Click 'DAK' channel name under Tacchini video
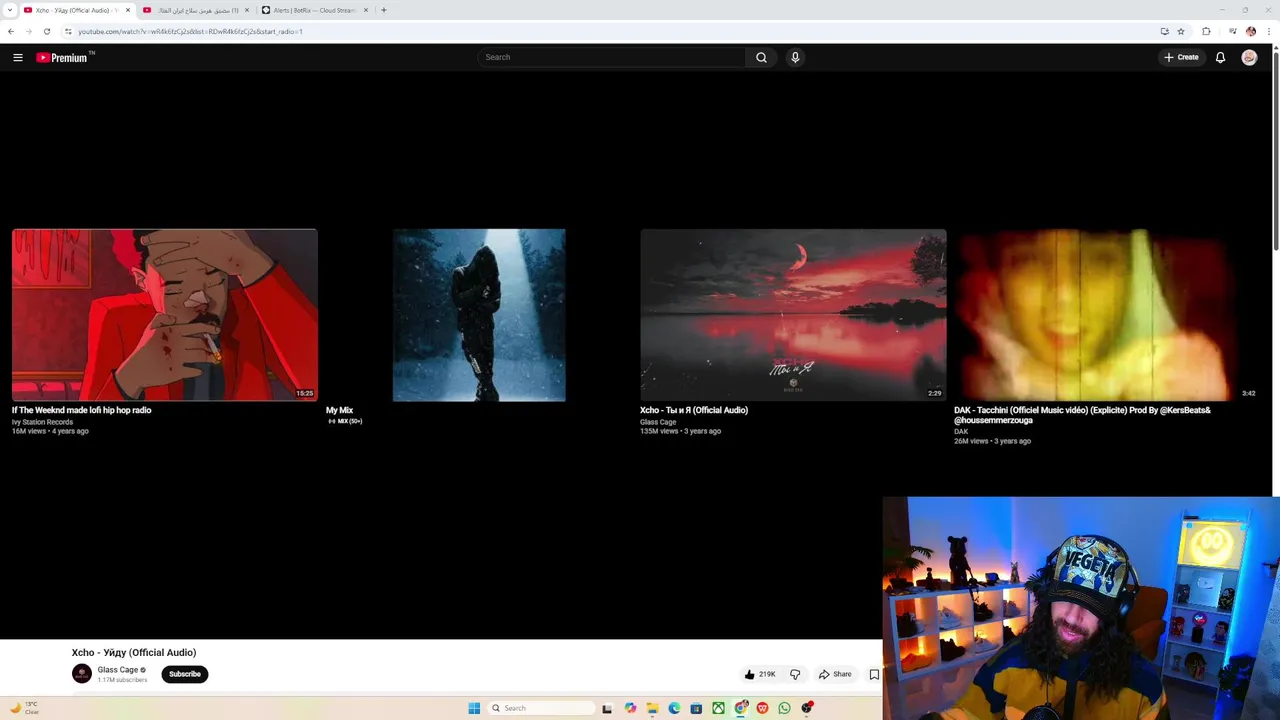Screen dimensions: 1280x720 [x=961, y=432]
